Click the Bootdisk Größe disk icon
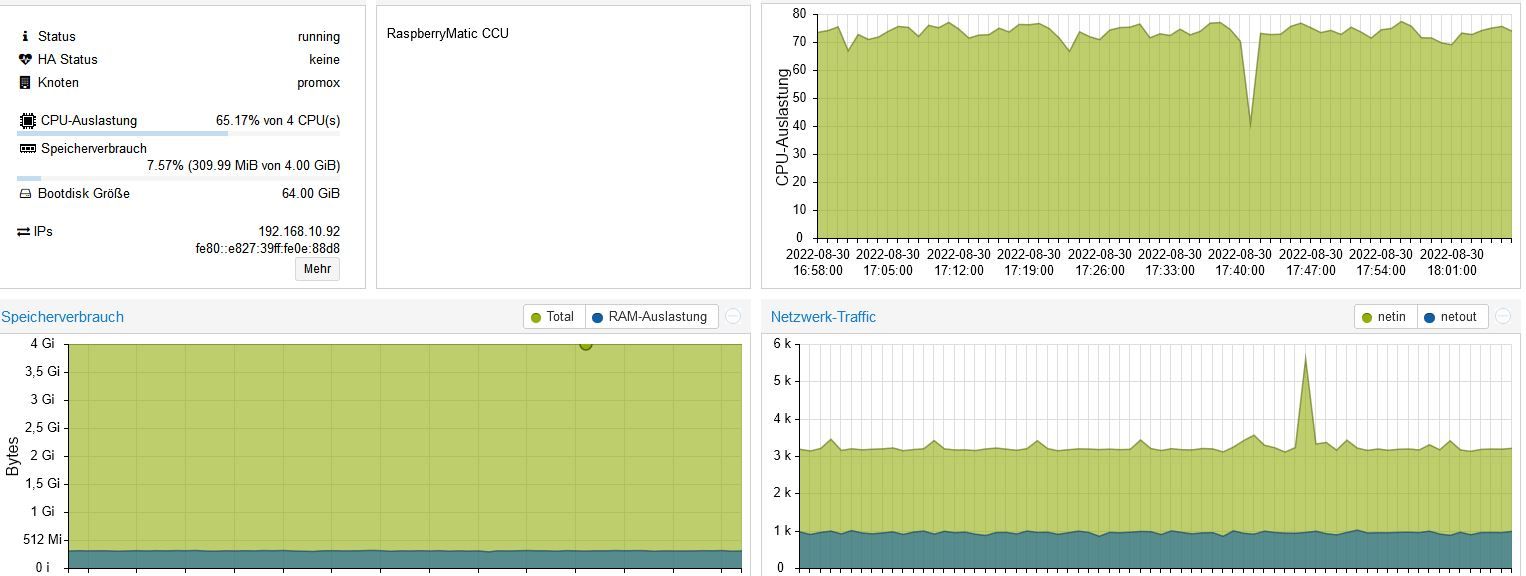Image resolution: width=1526 pixels, height=576 pixels. 25,193
